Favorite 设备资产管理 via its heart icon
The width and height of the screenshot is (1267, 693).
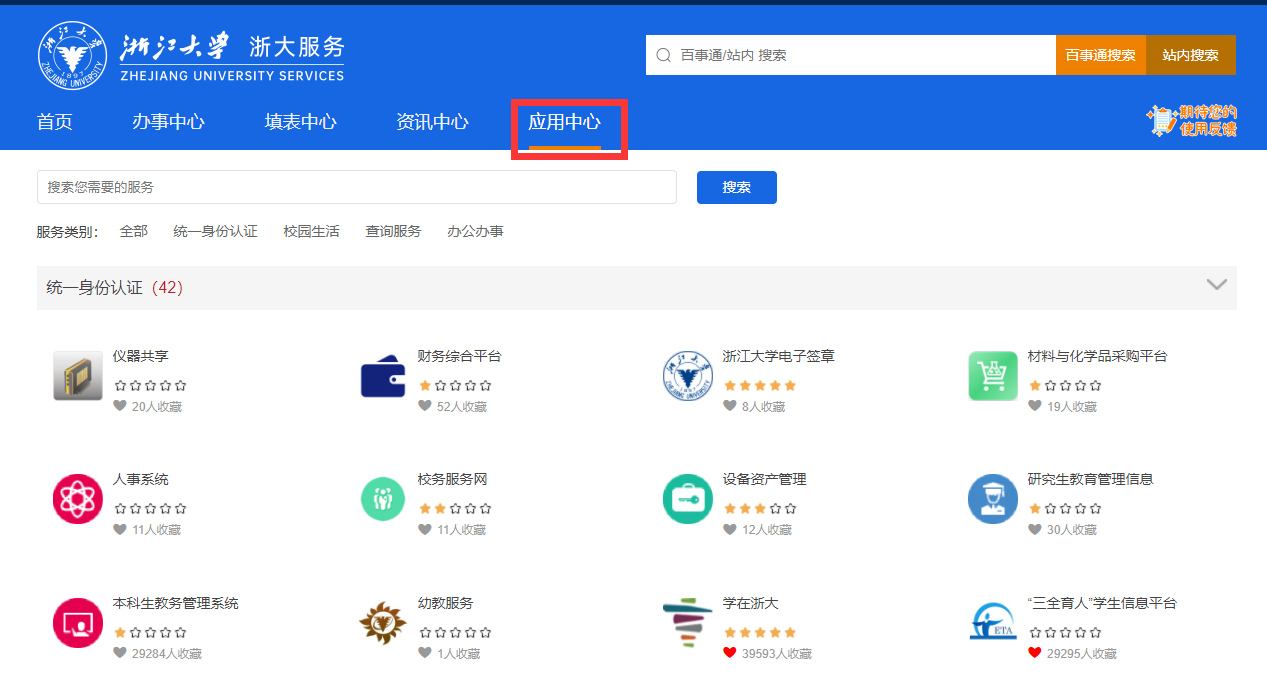[x=730, y=530]
